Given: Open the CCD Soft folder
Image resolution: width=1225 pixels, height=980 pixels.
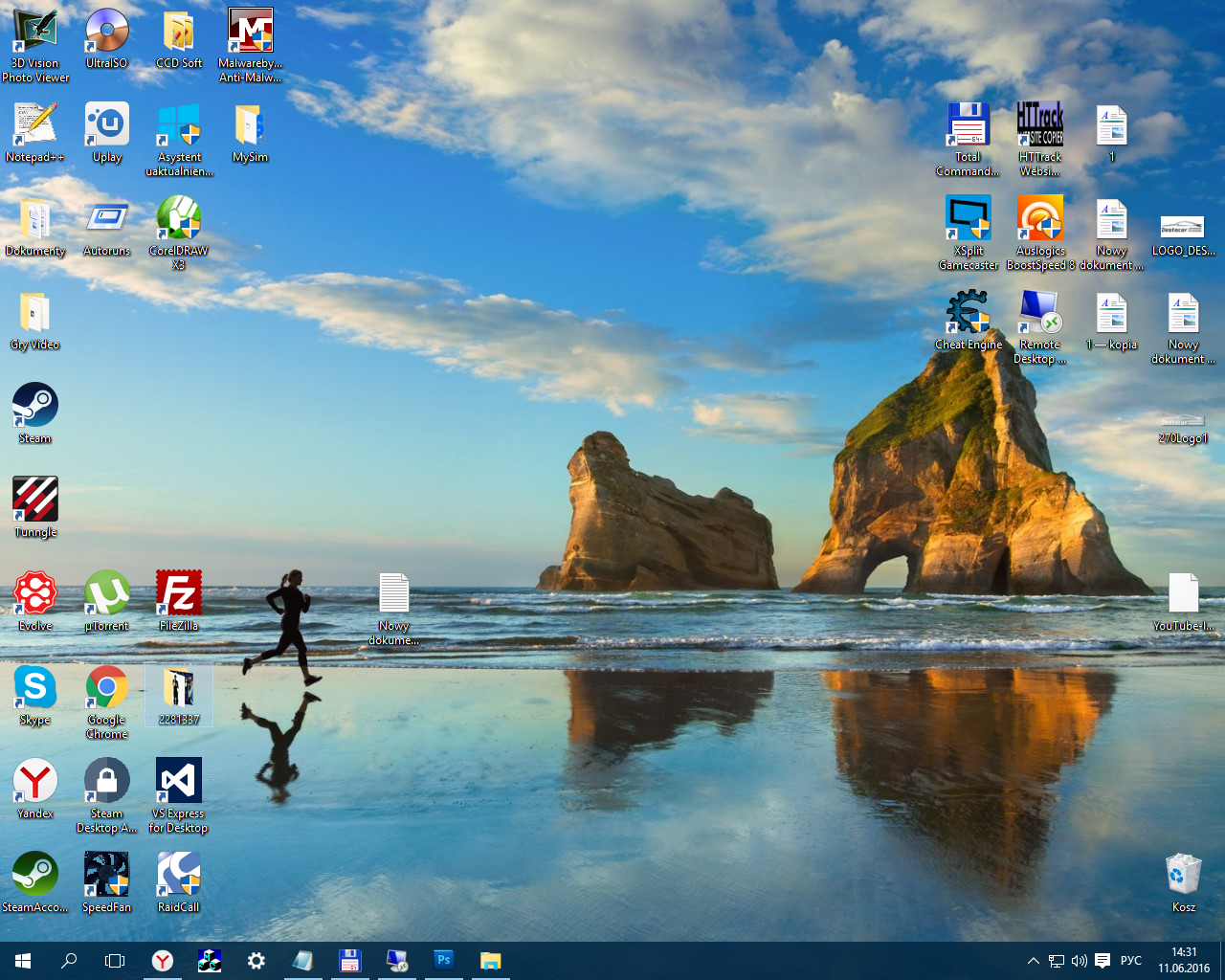Looking at the screenshot, I should (x=179, y=38).
